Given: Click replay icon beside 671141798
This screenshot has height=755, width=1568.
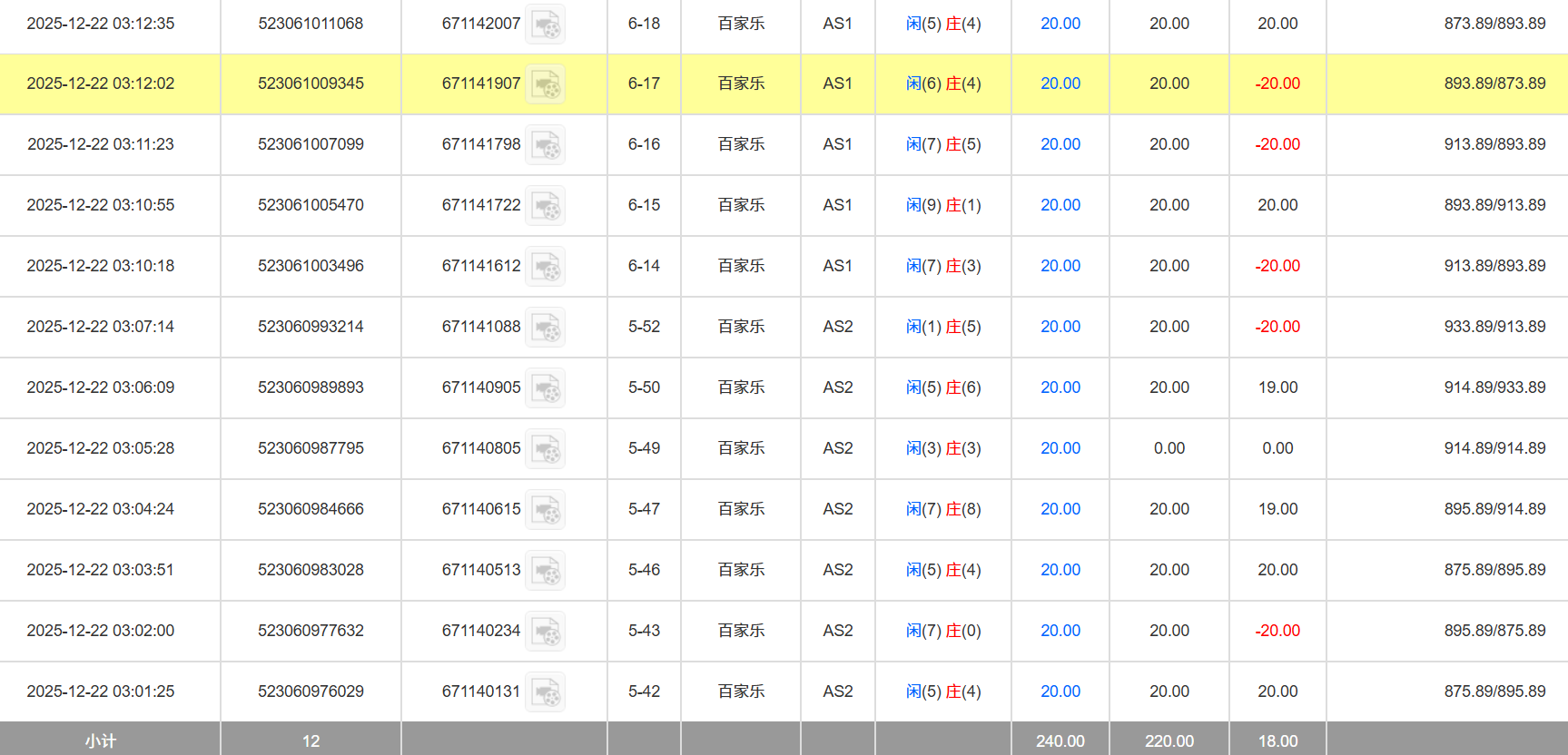Looking at the screenshot, I should tap(546, 145).
